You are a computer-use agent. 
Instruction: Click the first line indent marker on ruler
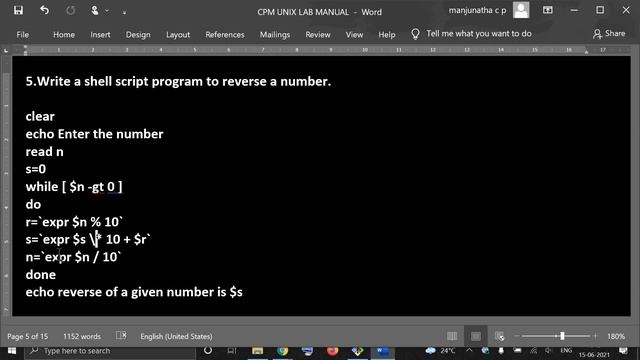click(x=25, y=47)
